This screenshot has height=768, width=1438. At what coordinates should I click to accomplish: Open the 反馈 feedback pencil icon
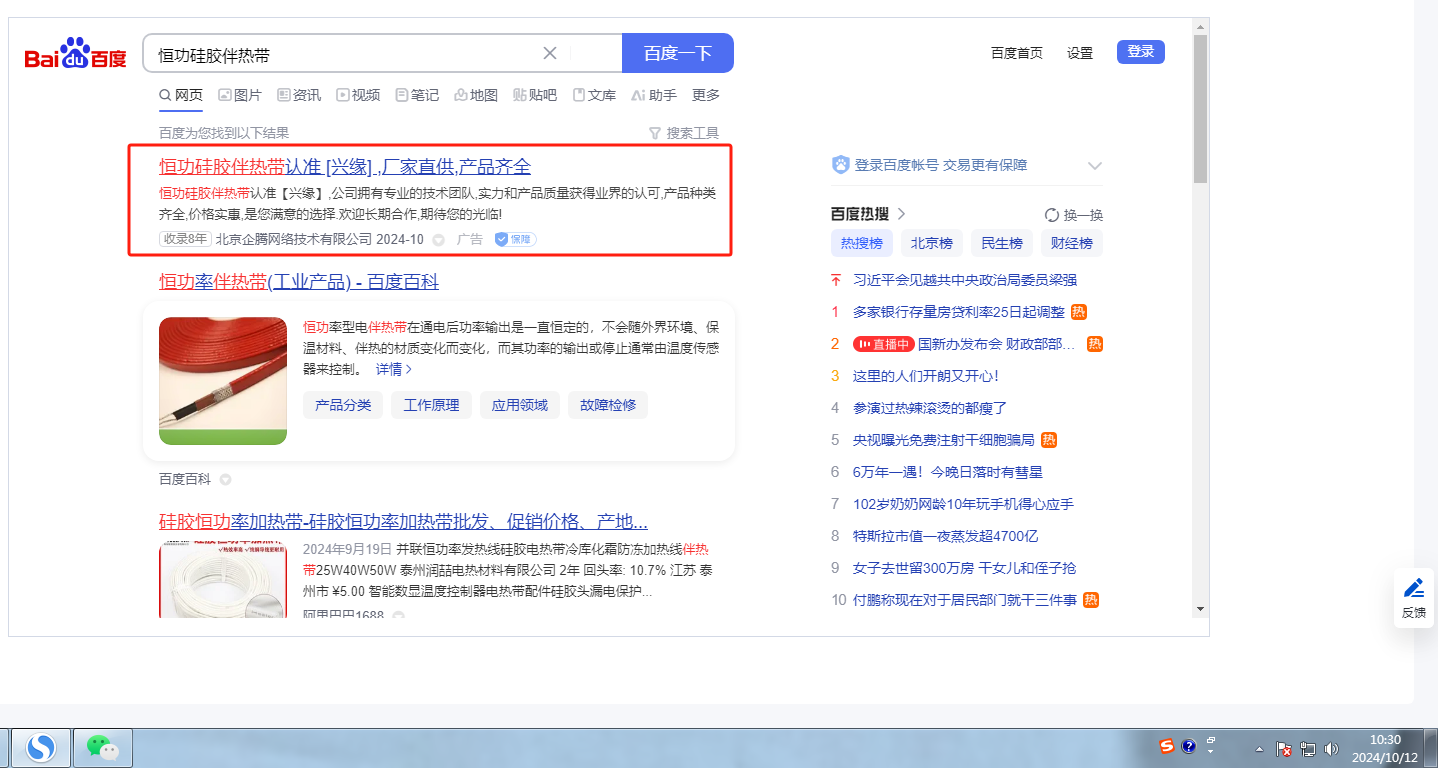pyautogui.click(x=1414, y=589)
